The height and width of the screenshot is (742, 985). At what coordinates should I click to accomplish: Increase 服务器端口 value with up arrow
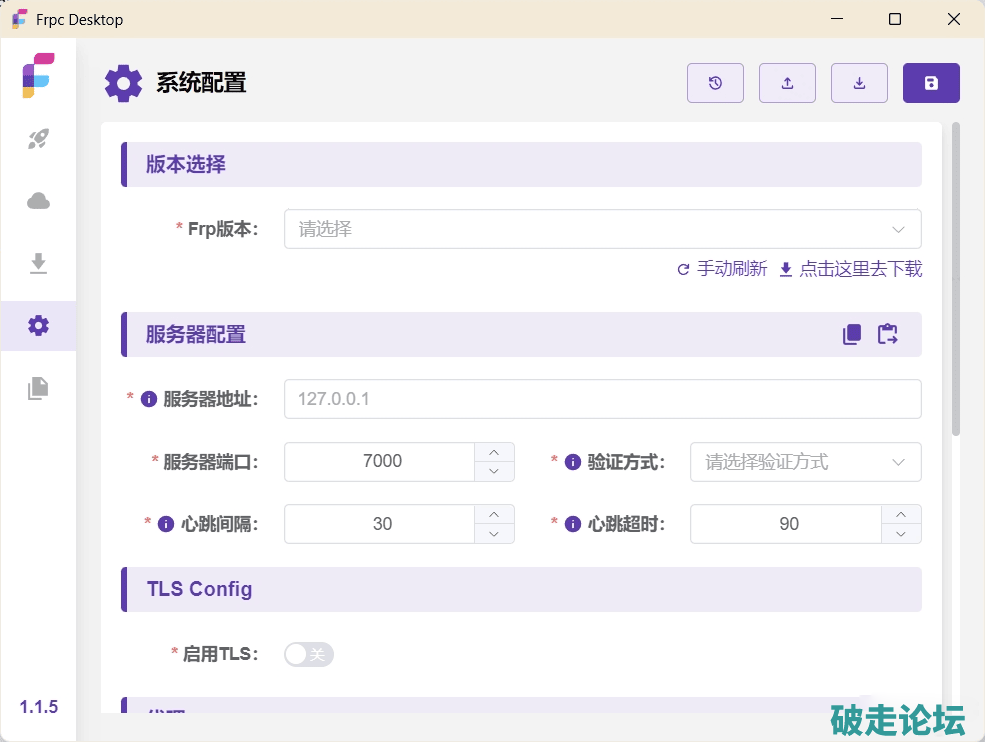tap(494, 452)
